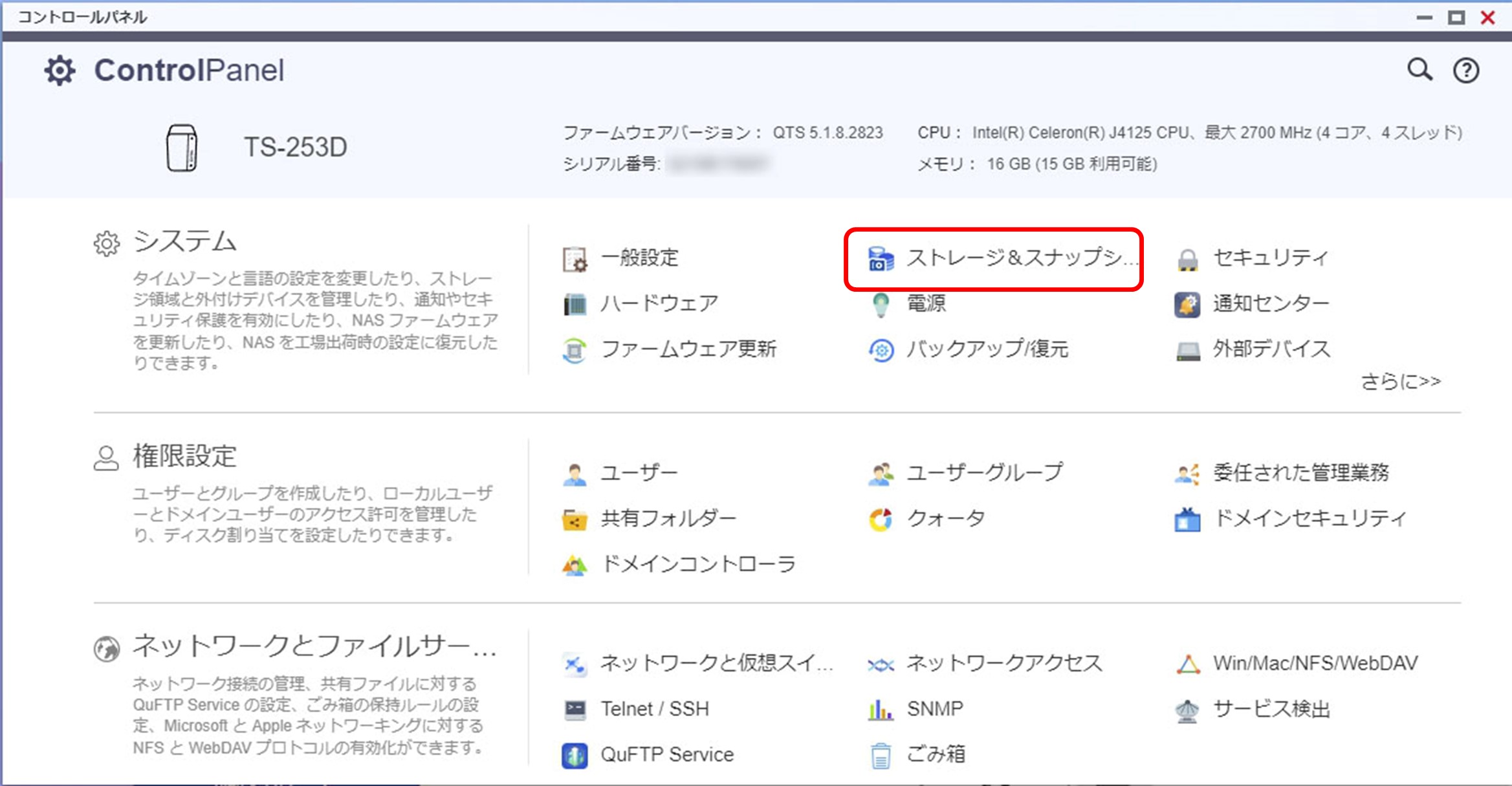This screenshot has height=786, width=1512.
Task: Click the 一般設定 settings icon
Action: point(575,259)
